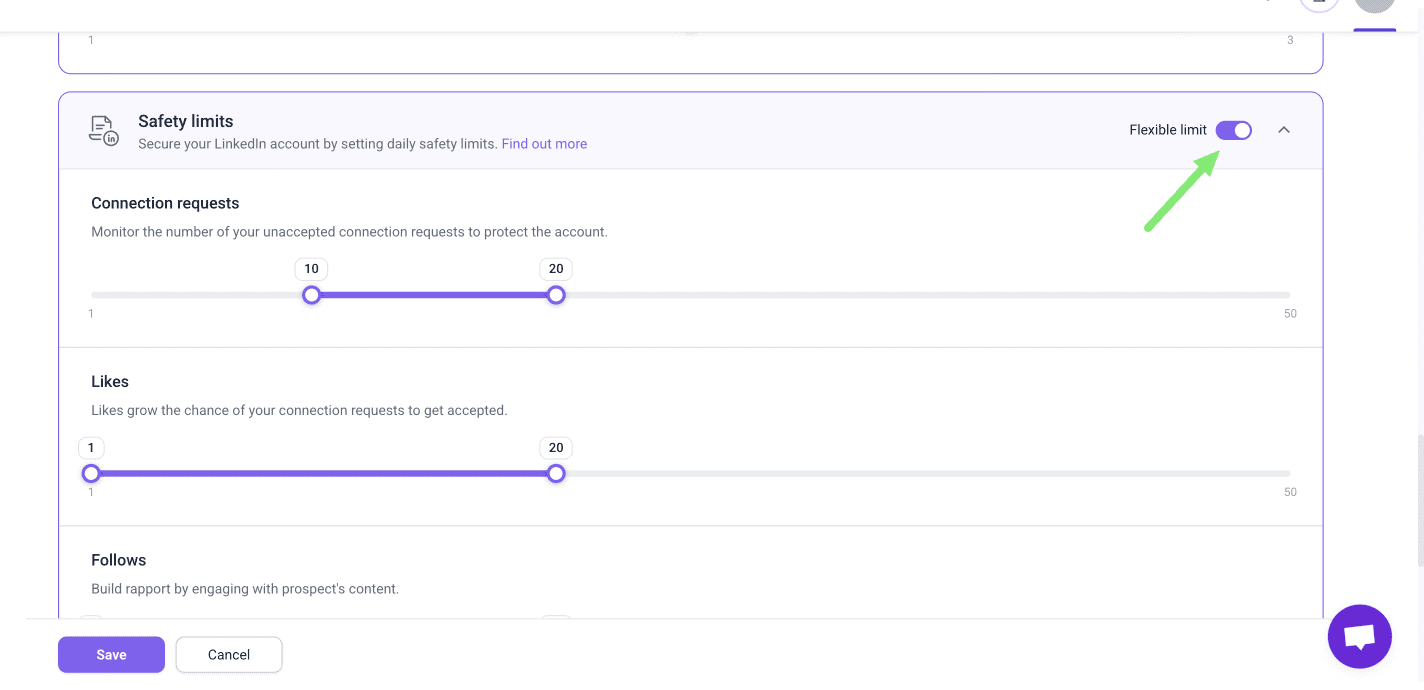Click the Connection requests filled purple track
1424x690 pixels.
(x=433, y=295)
